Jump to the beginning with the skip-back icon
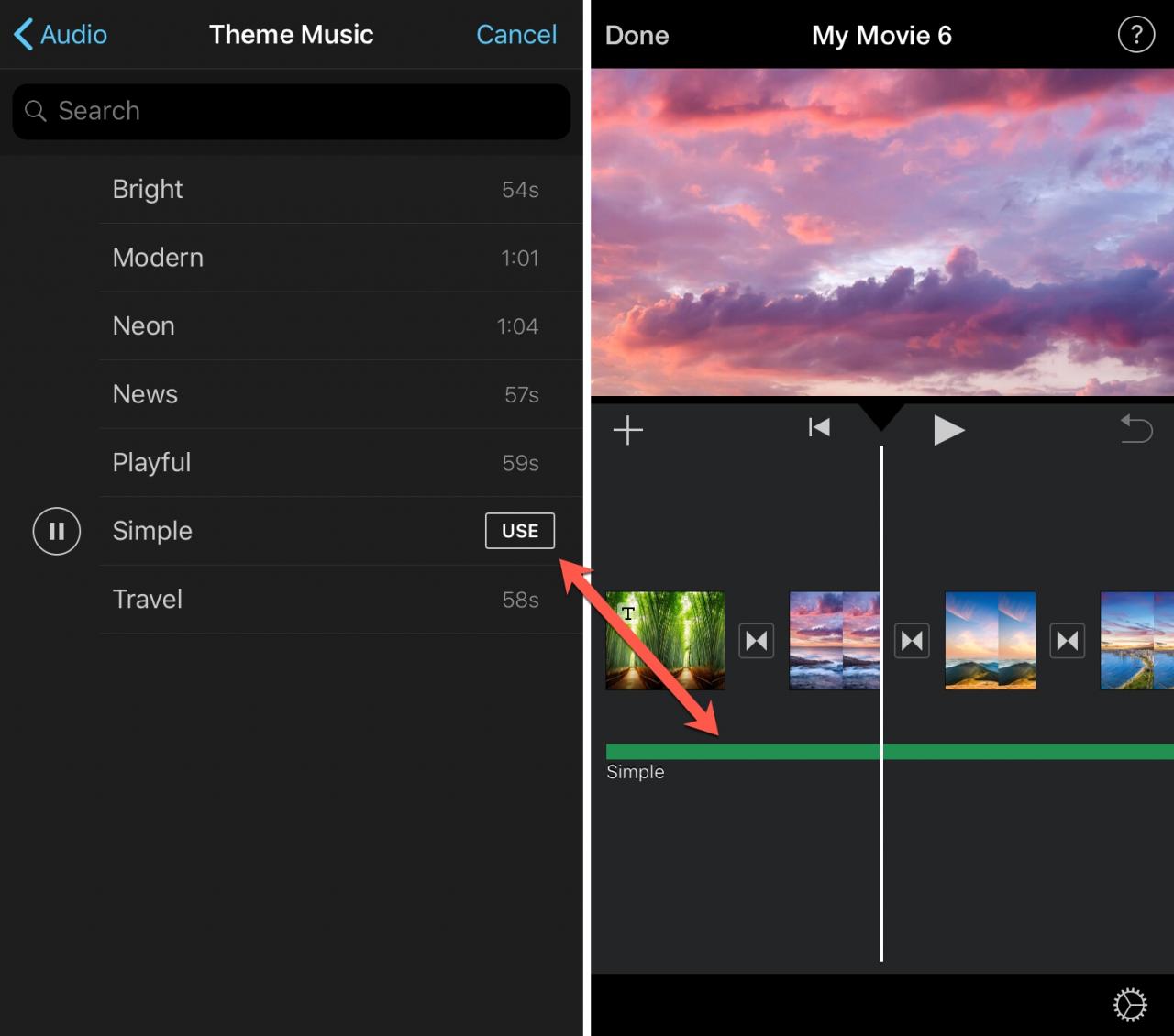Image resolution: width=1174 pixels, height=1036 pixels. 819,427
